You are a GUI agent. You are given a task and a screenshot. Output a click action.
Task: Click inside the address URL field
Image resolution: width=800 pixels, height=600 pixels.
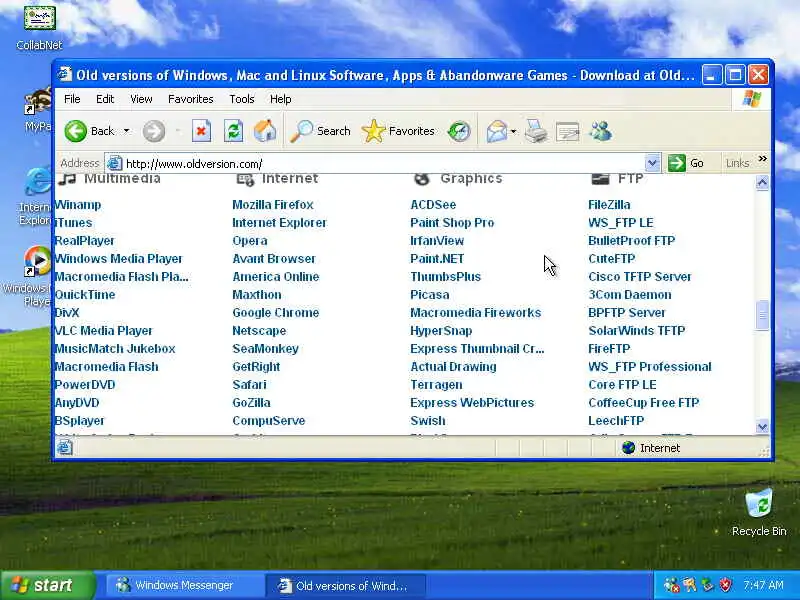(383, 164)
